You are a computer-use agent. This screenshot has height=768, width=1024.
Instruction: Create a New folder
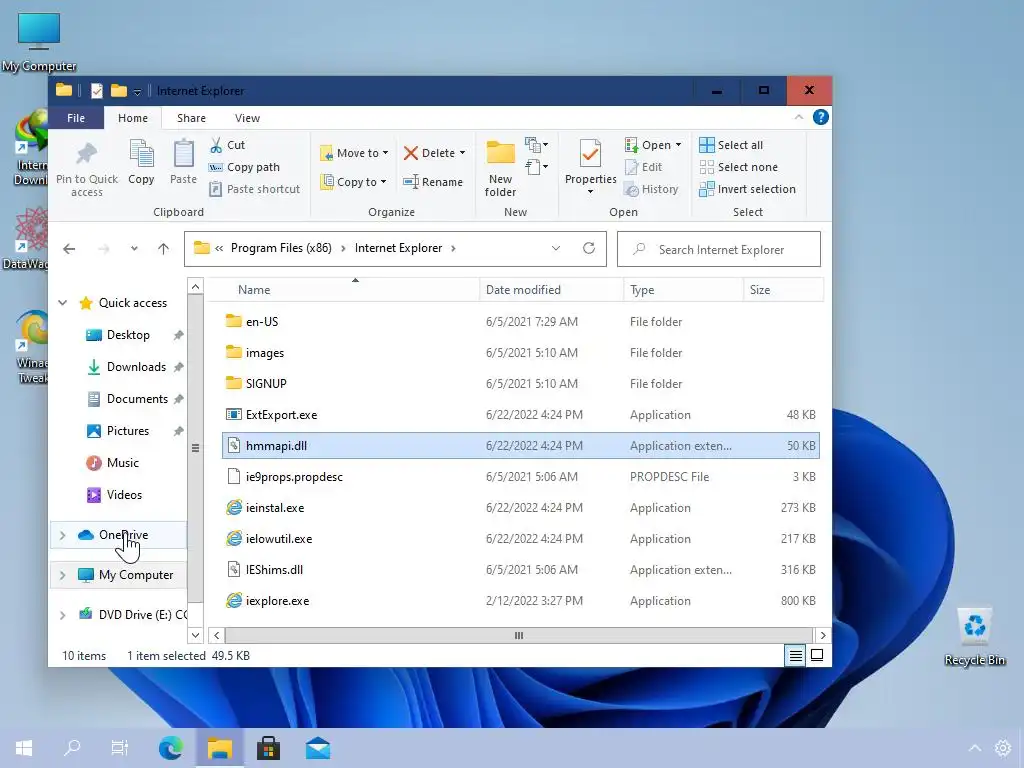[500, 168]
